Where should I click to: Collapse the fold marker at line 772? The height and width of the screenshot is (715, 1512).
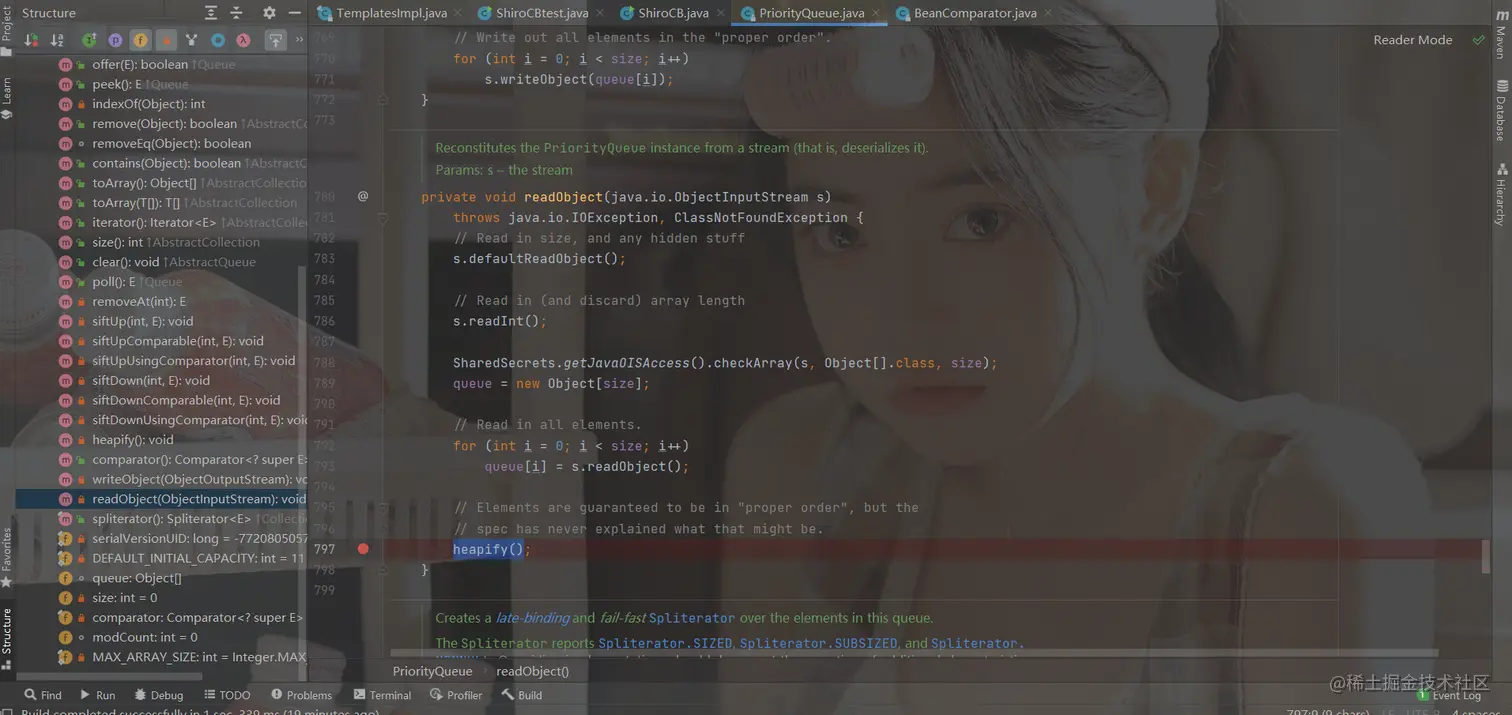[383, 100]
